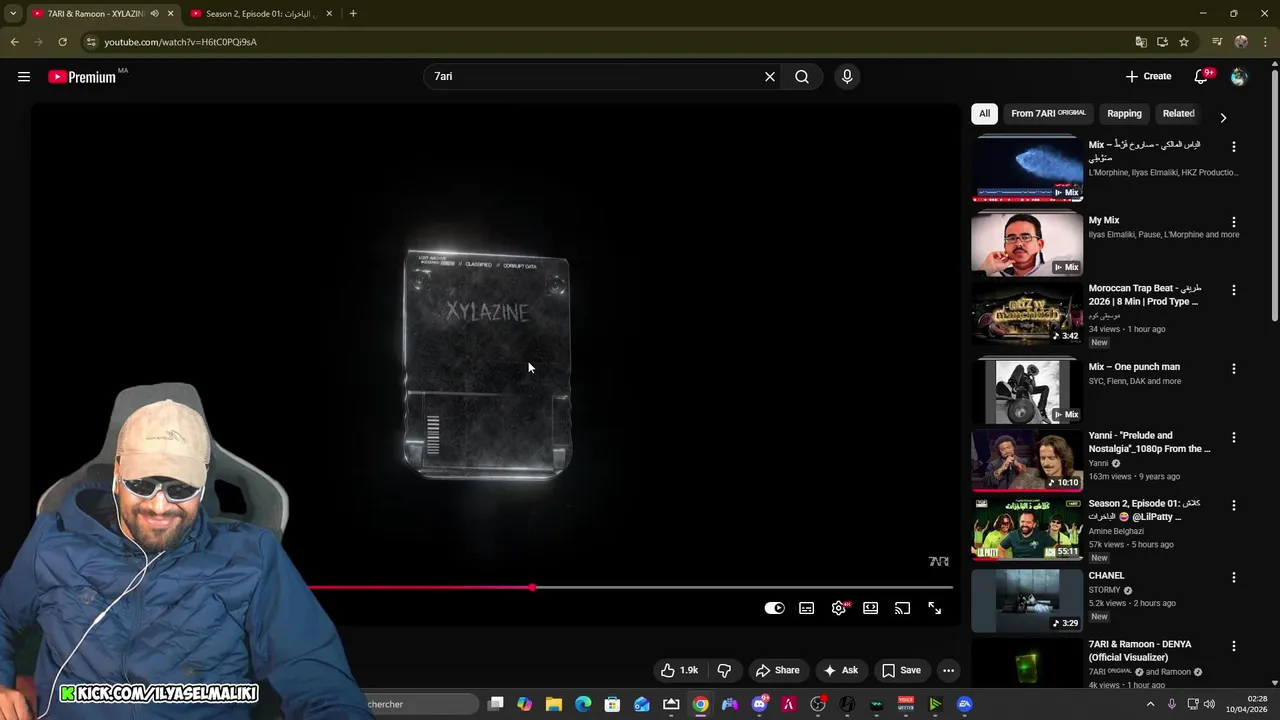Select the From 7ARI filter chip
This screenshot has height=720, width=1280.
tap(1048, 113)
